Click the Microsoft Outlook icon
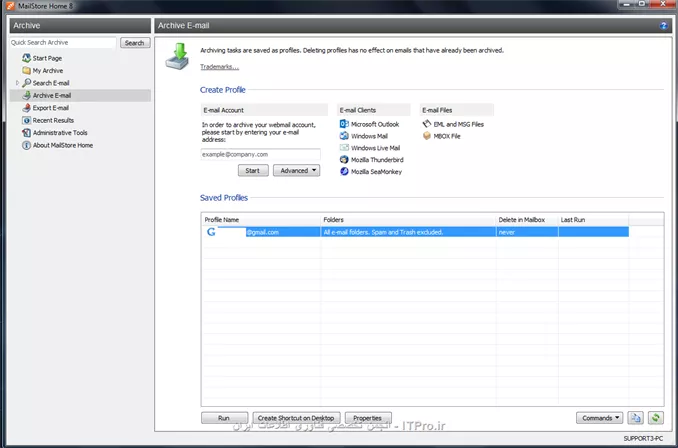Screen dimensions: 678x448 point(344,124)
